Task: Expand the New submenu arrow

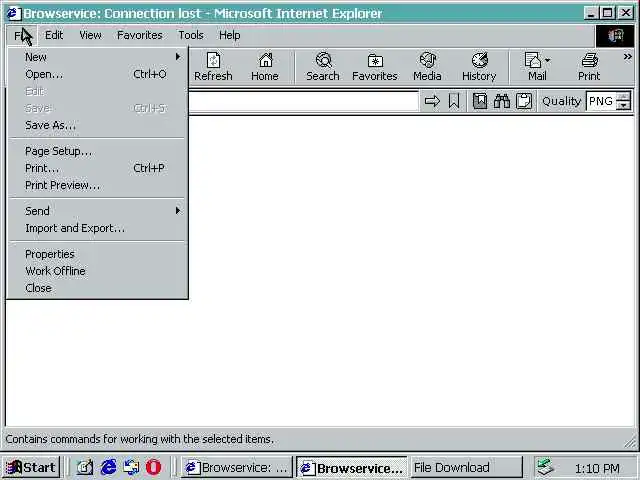Action: 178,57
